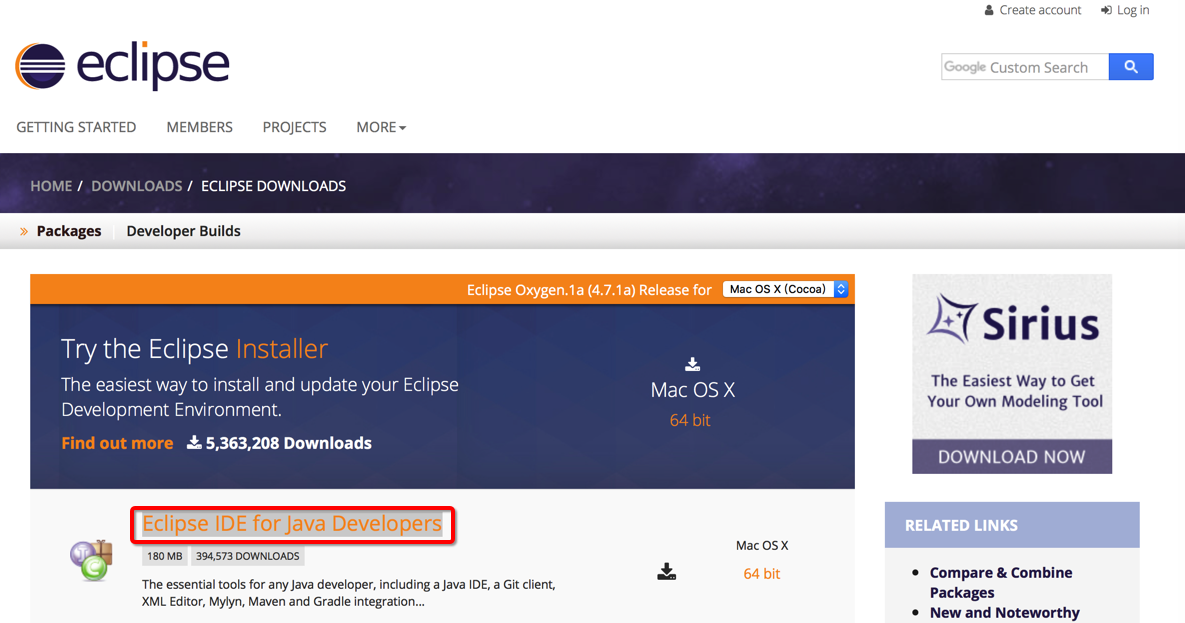Focus the Google Custom Search field
1185x623 pixels.
(1025, 67)
